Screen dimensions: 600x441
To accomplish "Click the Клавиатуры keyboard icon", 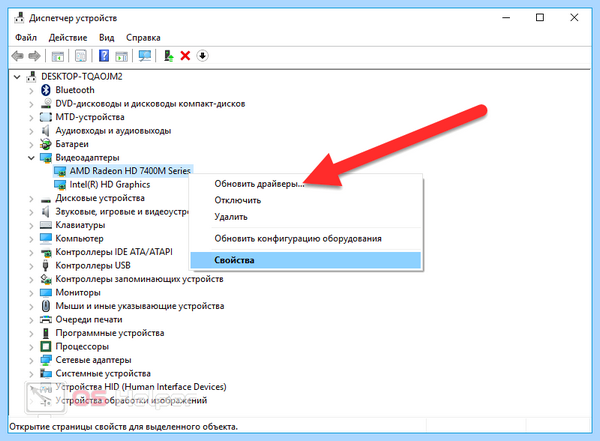I will pos(46,225).
